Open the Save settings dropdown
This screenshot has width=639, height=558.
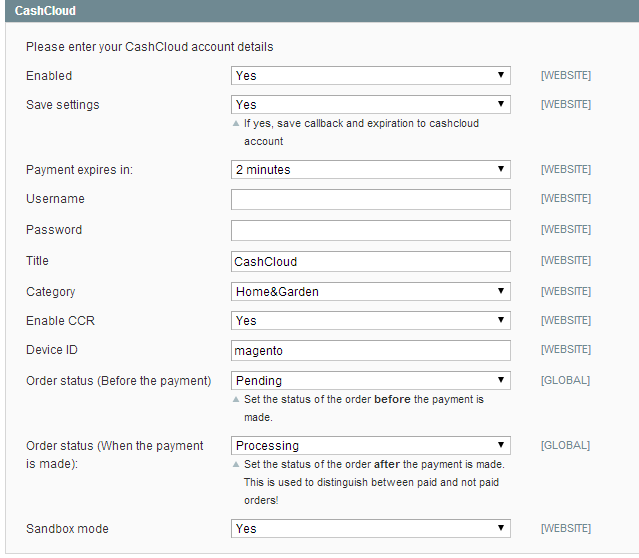click(370, 104)
